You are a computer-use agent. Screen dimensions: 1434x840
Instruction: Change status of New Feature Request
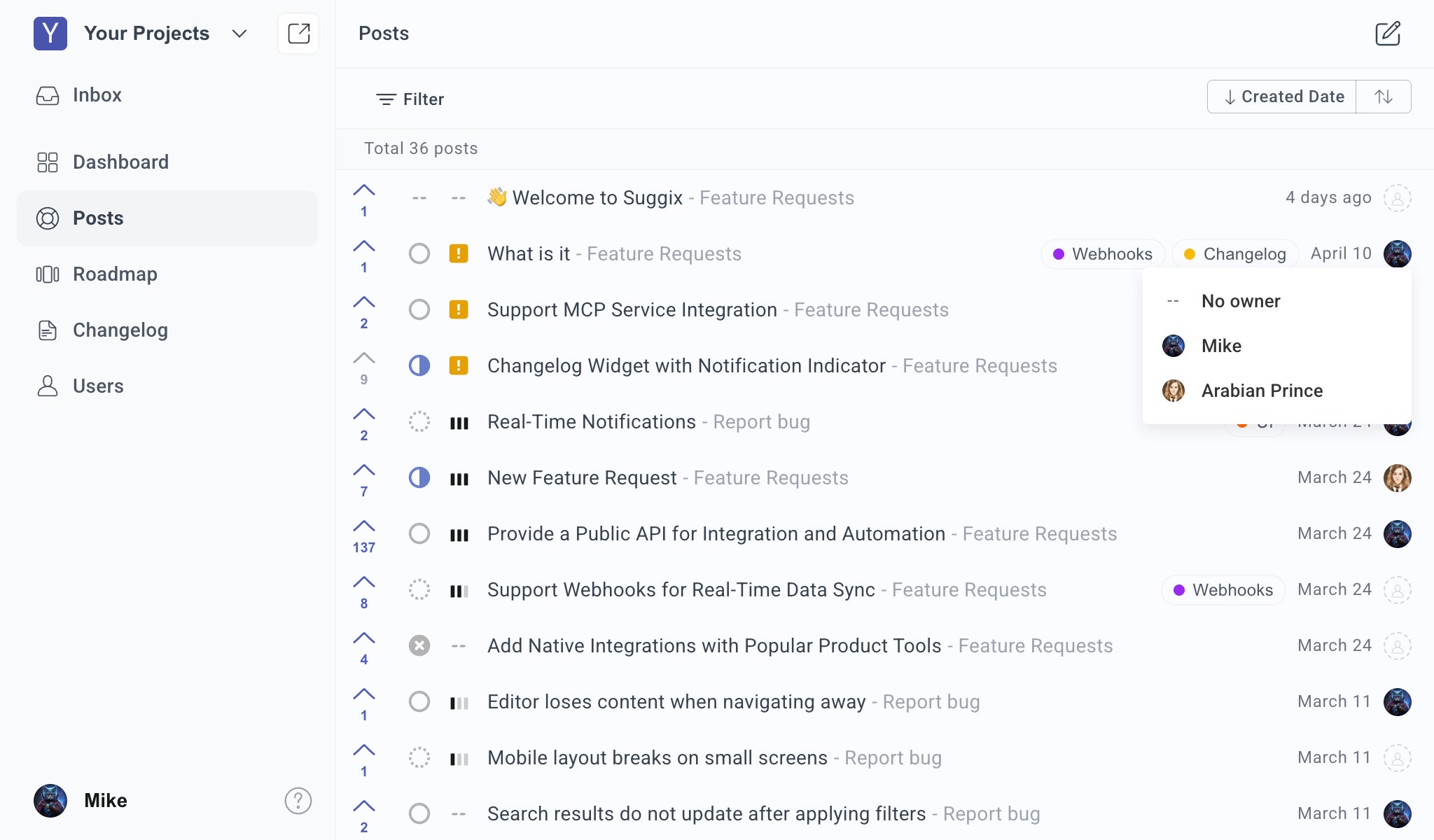click(x=419, y=477)
